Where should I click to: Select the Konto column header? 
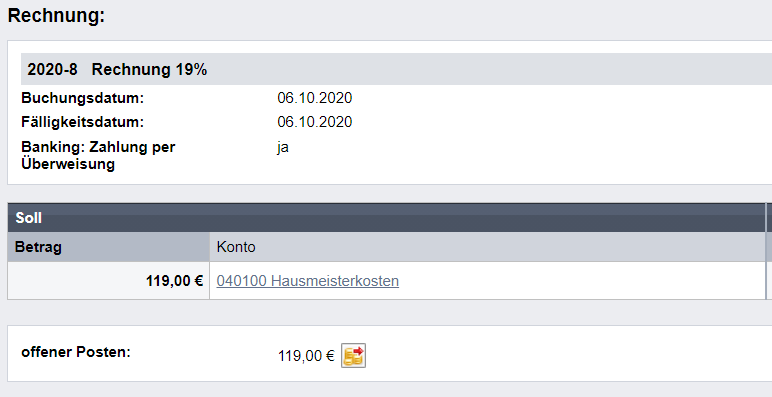(487, 247)
